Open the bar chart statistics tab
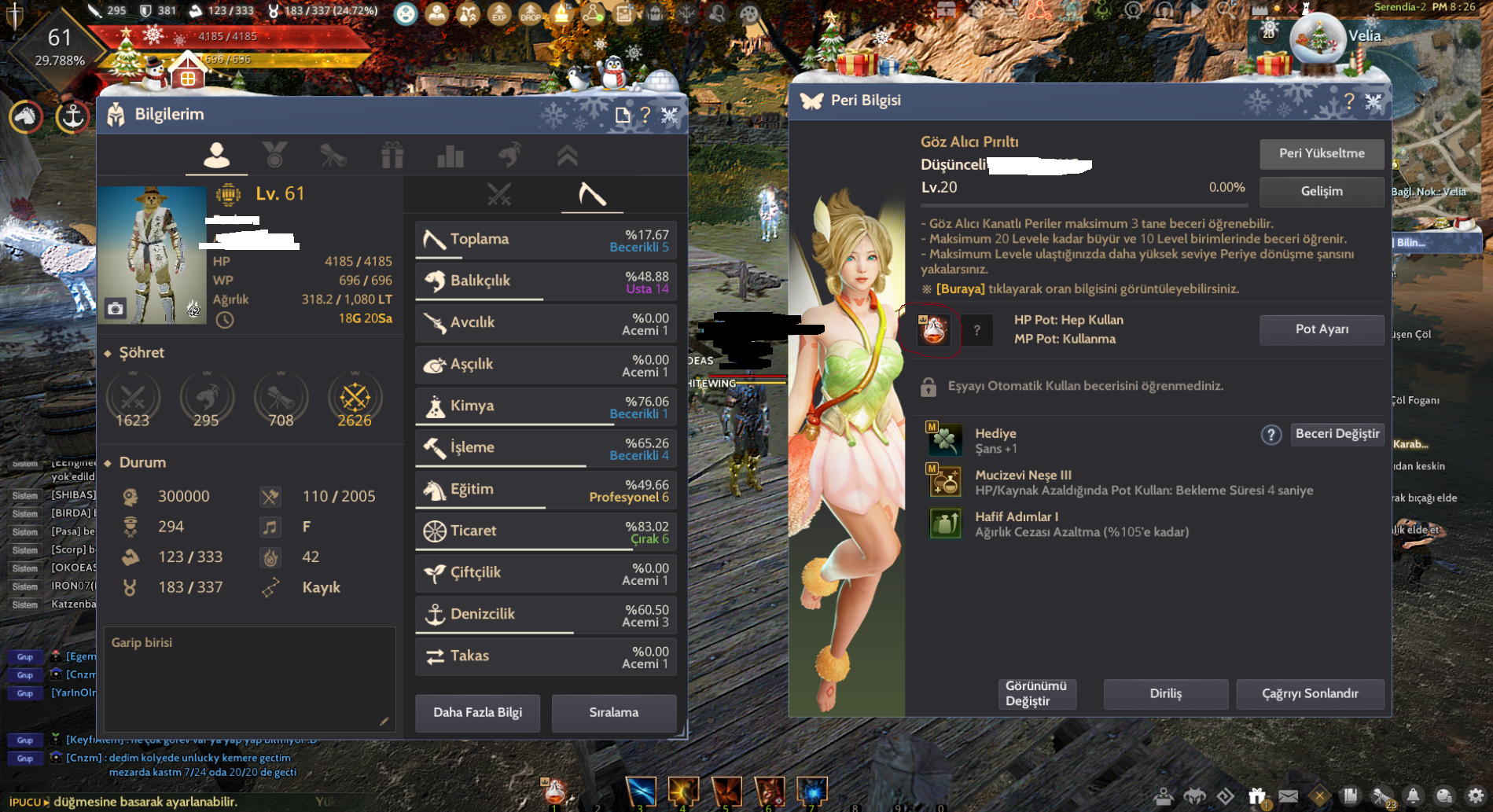 pyautogui.click(x=450, y=156)
